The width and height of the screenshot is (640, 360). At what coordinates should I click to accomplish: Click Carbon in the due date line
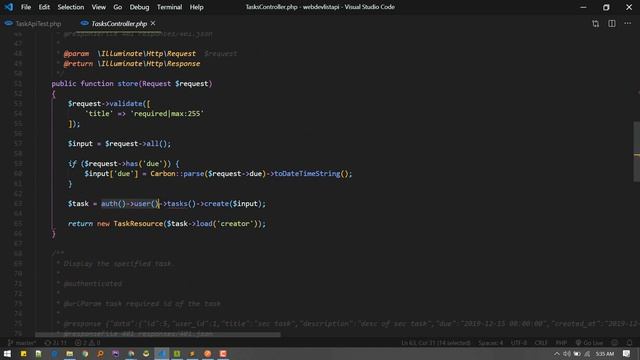click(162, 173)
